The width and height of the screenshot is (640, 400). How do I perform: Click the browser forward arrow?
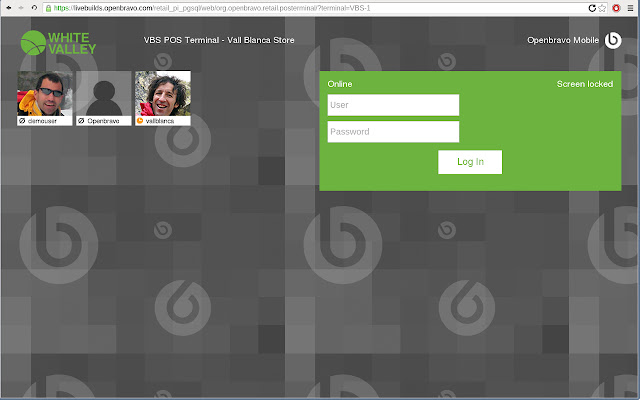pos(21,8)
